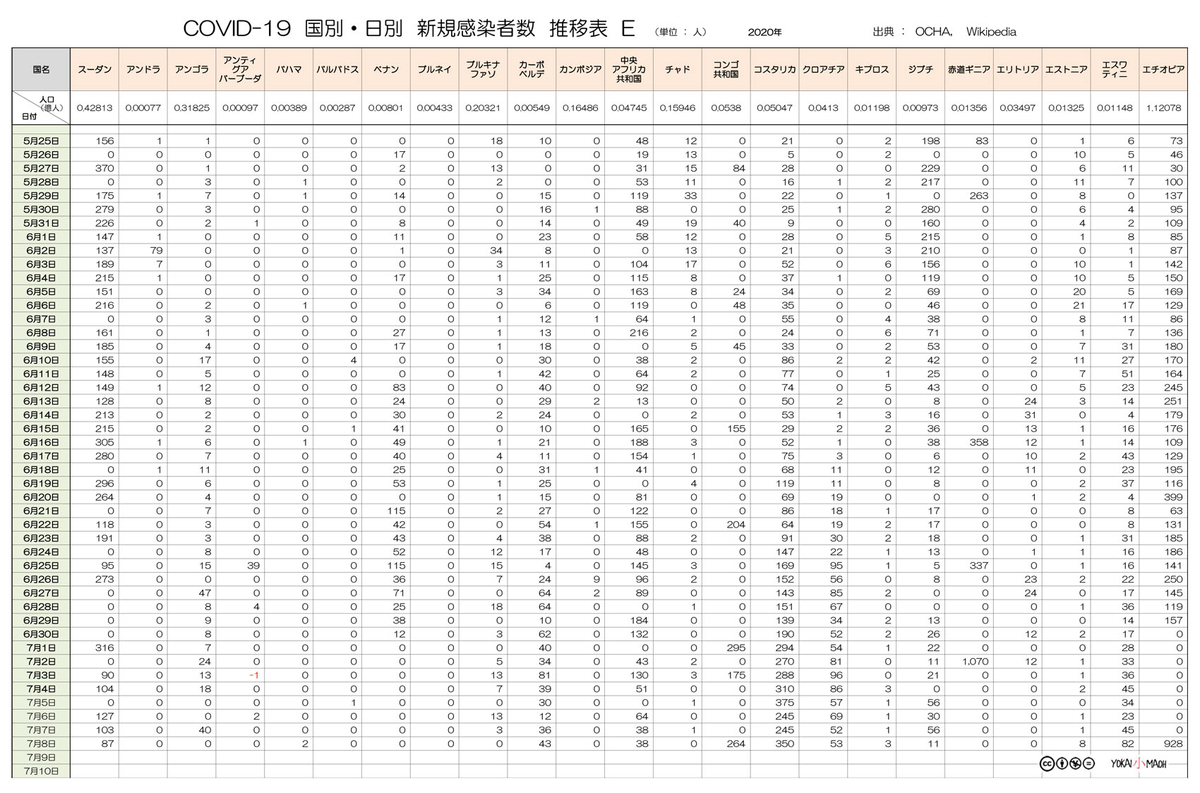This screenshot has width=1200, height=793.
Task: Click the スーダン column header
Action: [94, 70]
